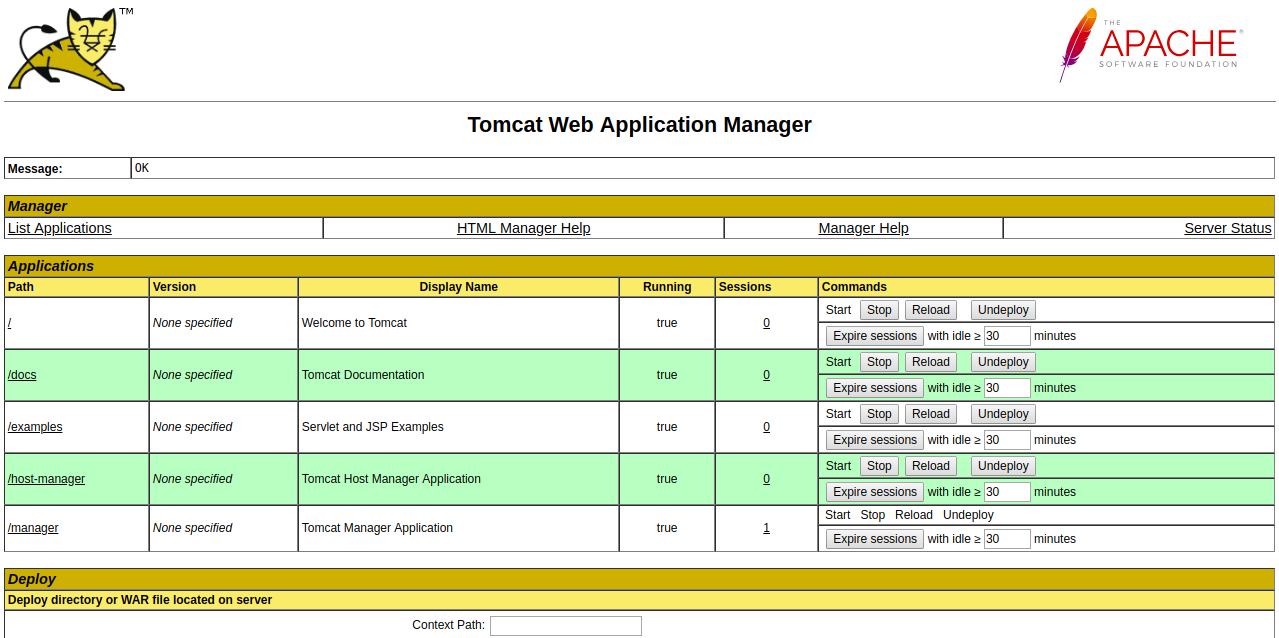View the /manager session count link
This screenshot has height=638, width=1279.
(766, 528)
